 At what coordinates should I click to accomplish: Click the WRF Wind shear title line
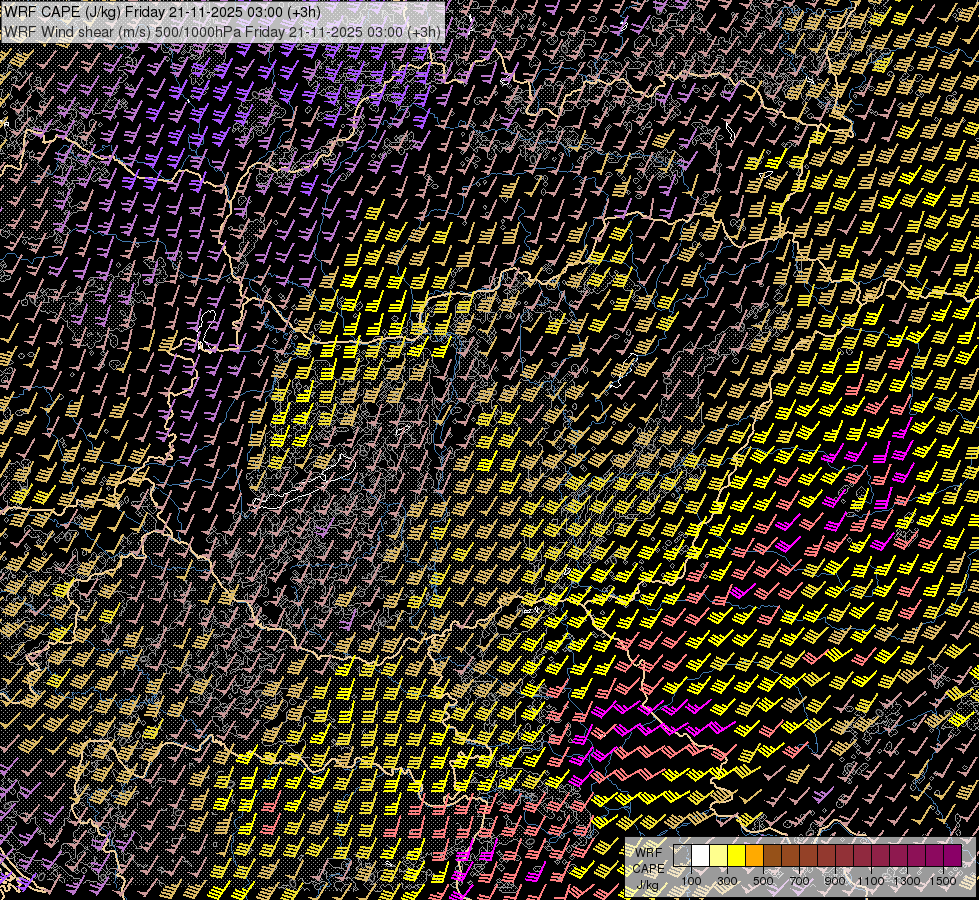(x=222, y=32)
